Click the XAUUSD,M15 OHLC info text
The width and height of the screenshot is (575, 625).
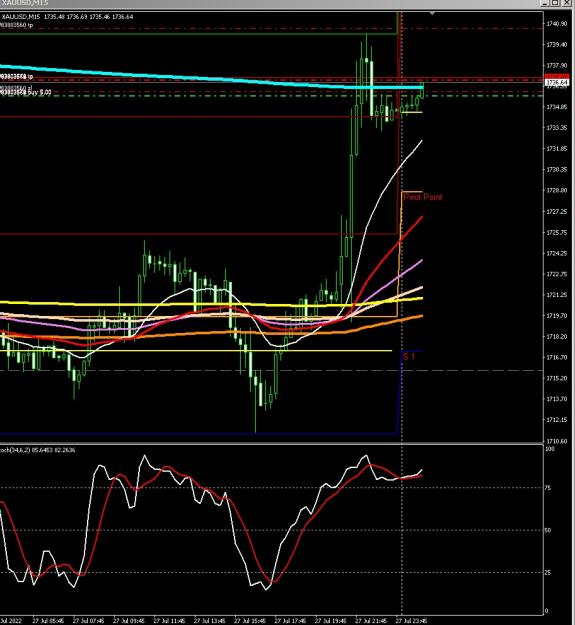coord(67,17)
